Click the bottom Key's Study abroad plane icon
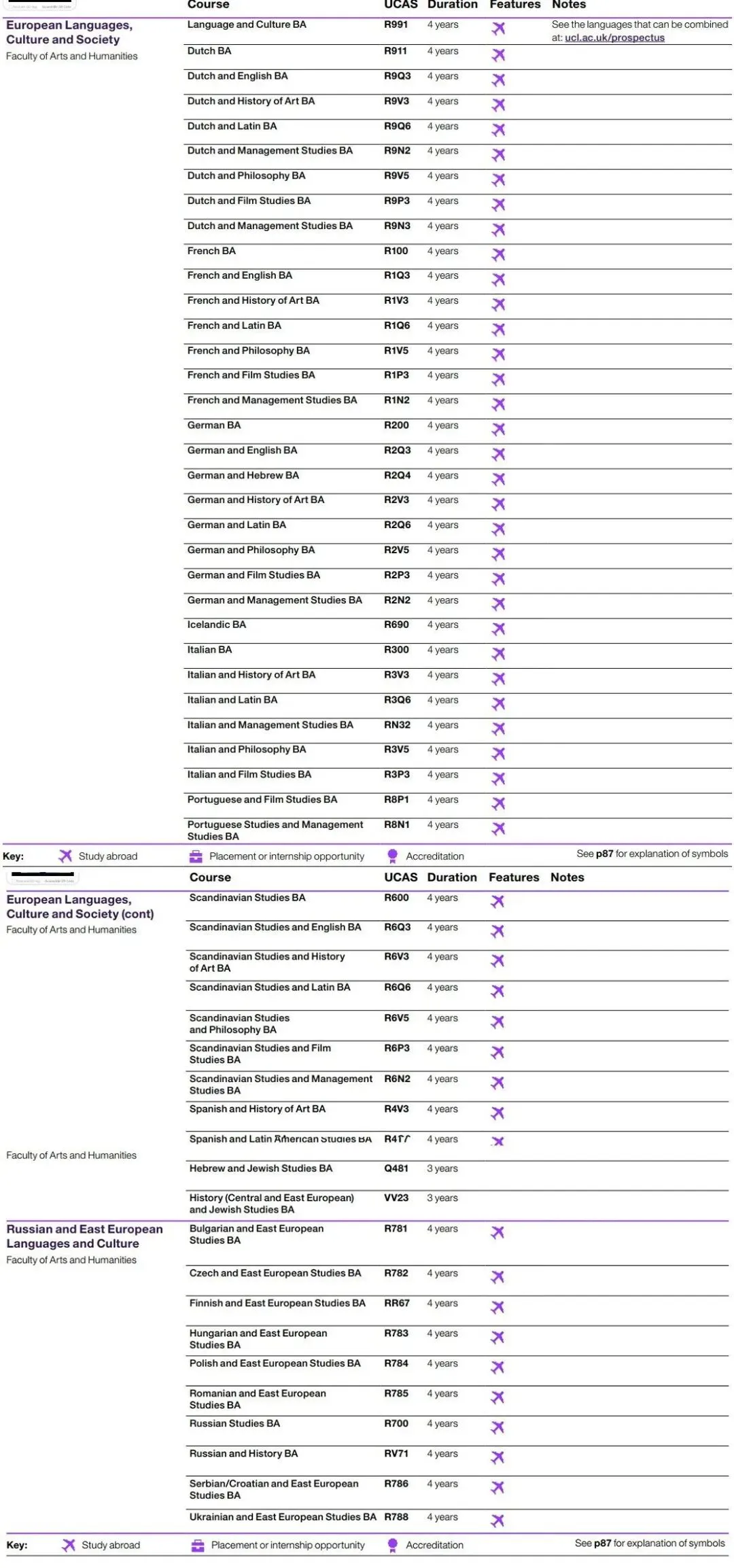The image size is (734, 1568). tap(69, 1546)
